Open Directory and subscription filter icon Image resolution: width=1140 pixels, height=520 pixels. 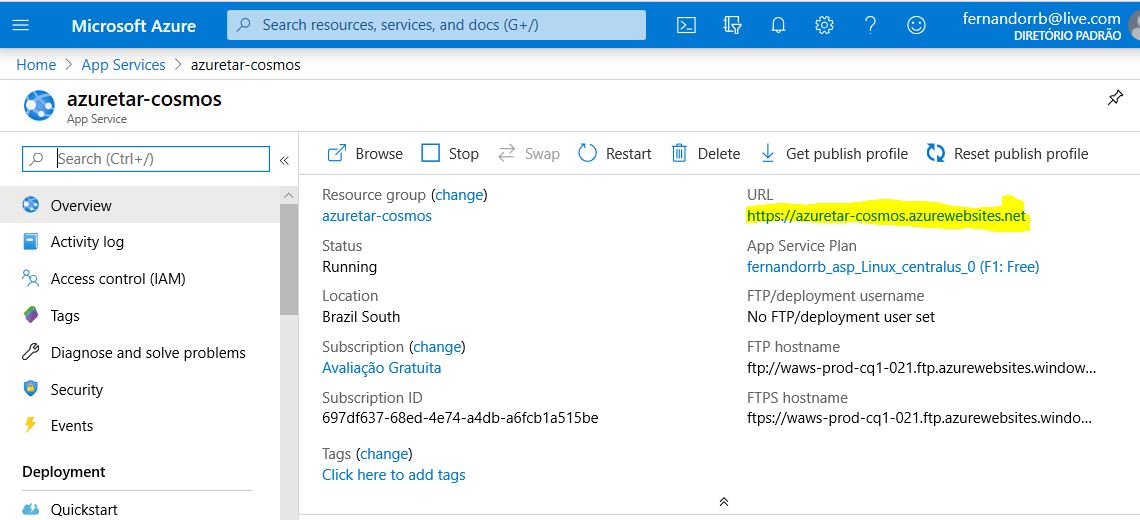[x=732, y=25]
